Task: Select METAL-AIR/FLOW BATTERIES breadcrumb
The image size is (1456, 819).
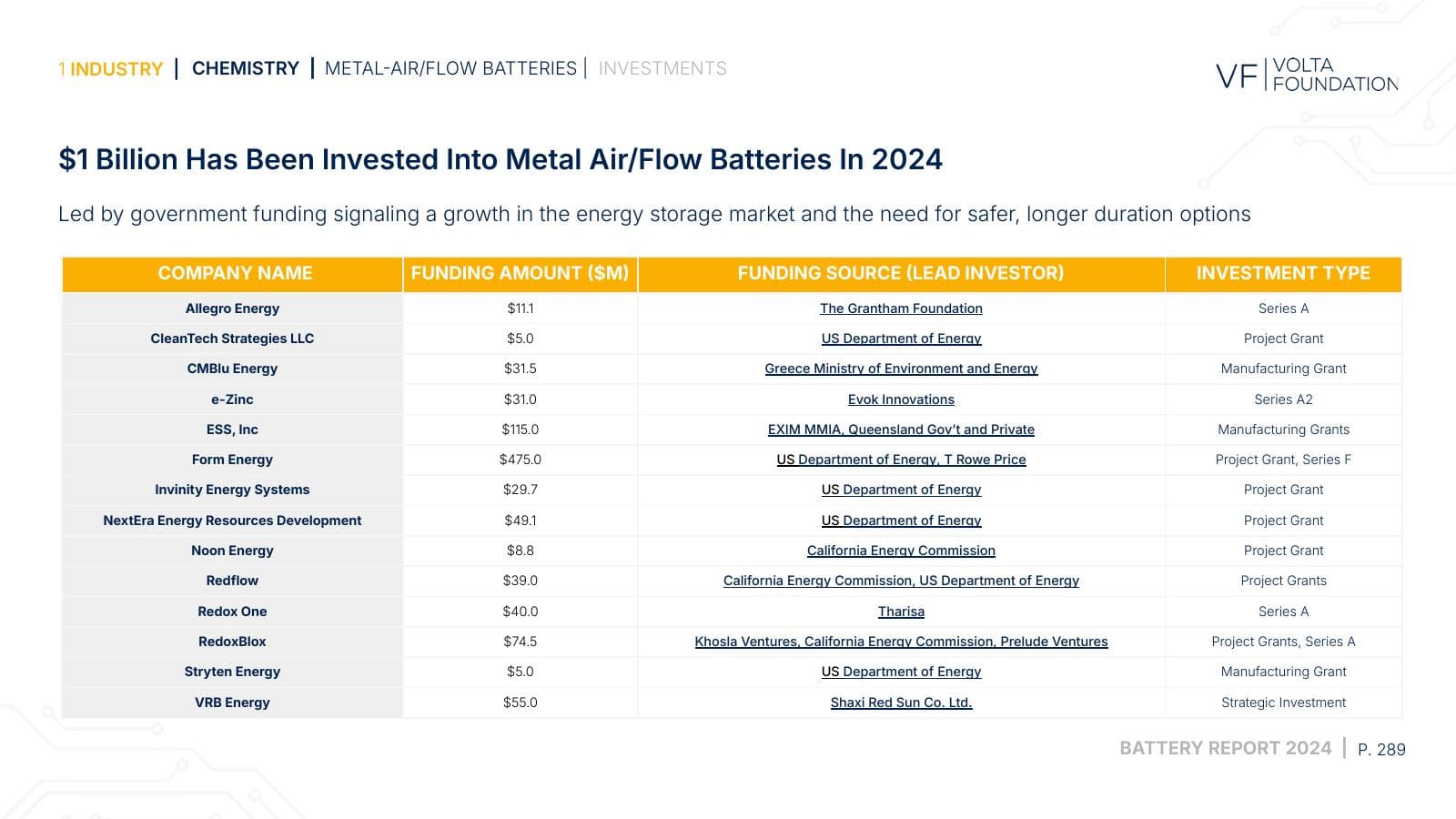Action: coord(450,68)
